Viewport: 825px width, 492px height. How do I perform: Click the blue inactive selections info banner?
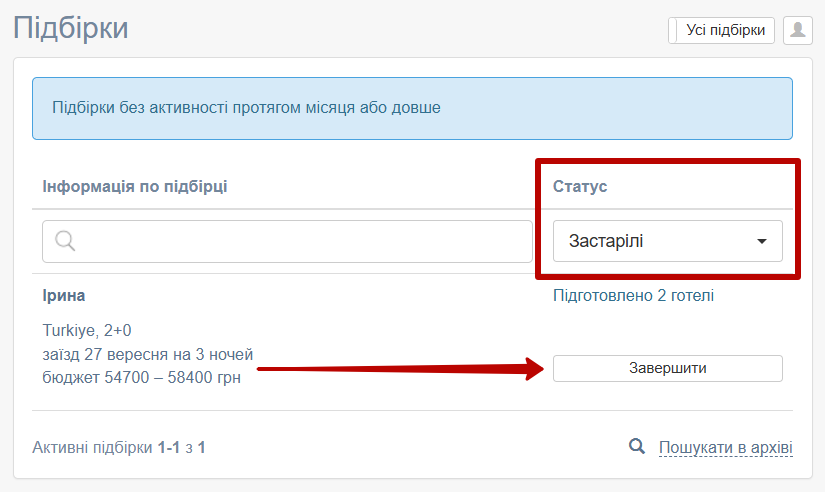(412, 108)
